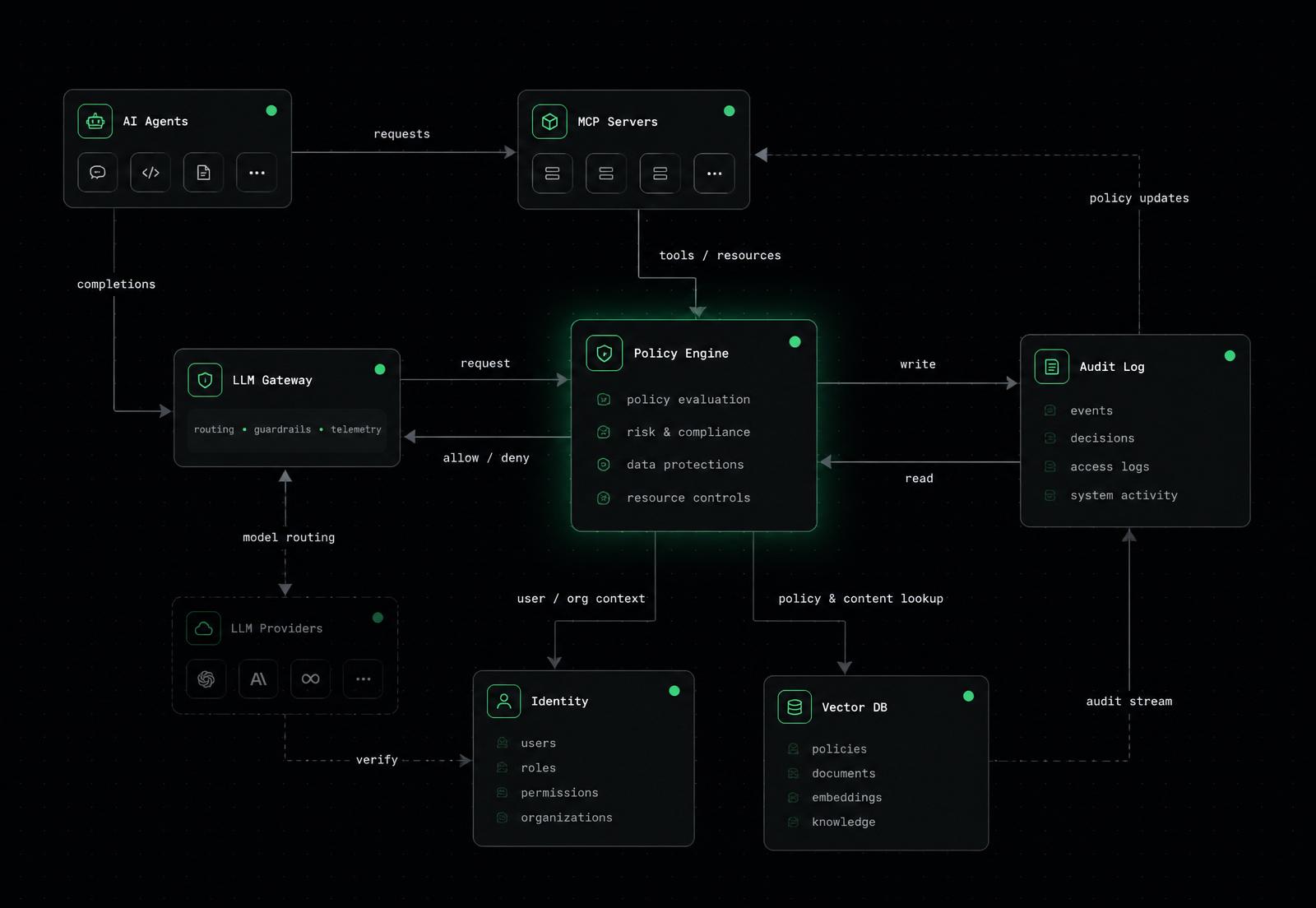1316x908 pixels.
Task: Click the icon beside resource controls
Action: click(x=603, y=498)
